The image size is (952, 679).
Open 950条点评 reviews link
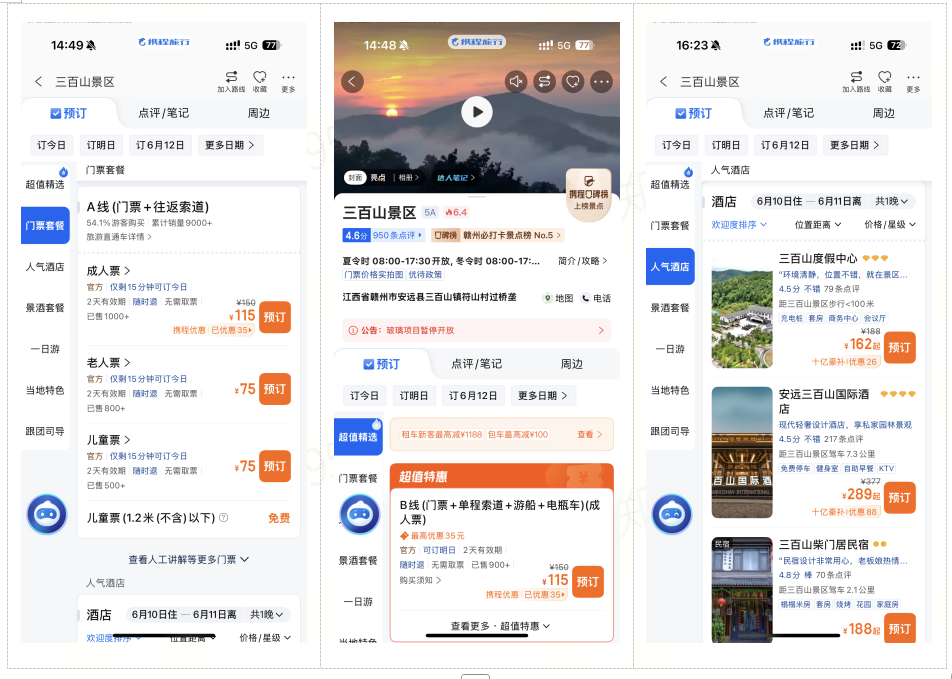397,235
